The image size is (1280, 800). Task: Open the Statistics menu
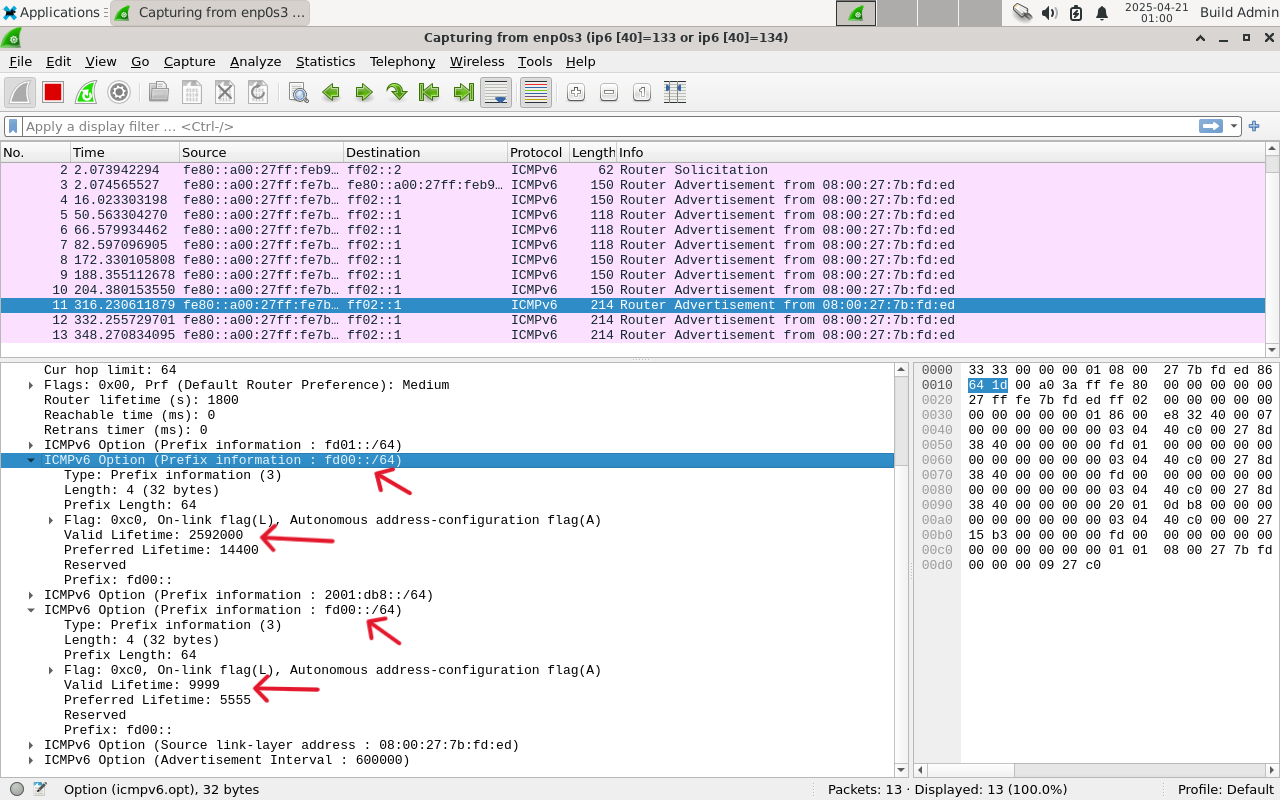click(x=325, y=61)
